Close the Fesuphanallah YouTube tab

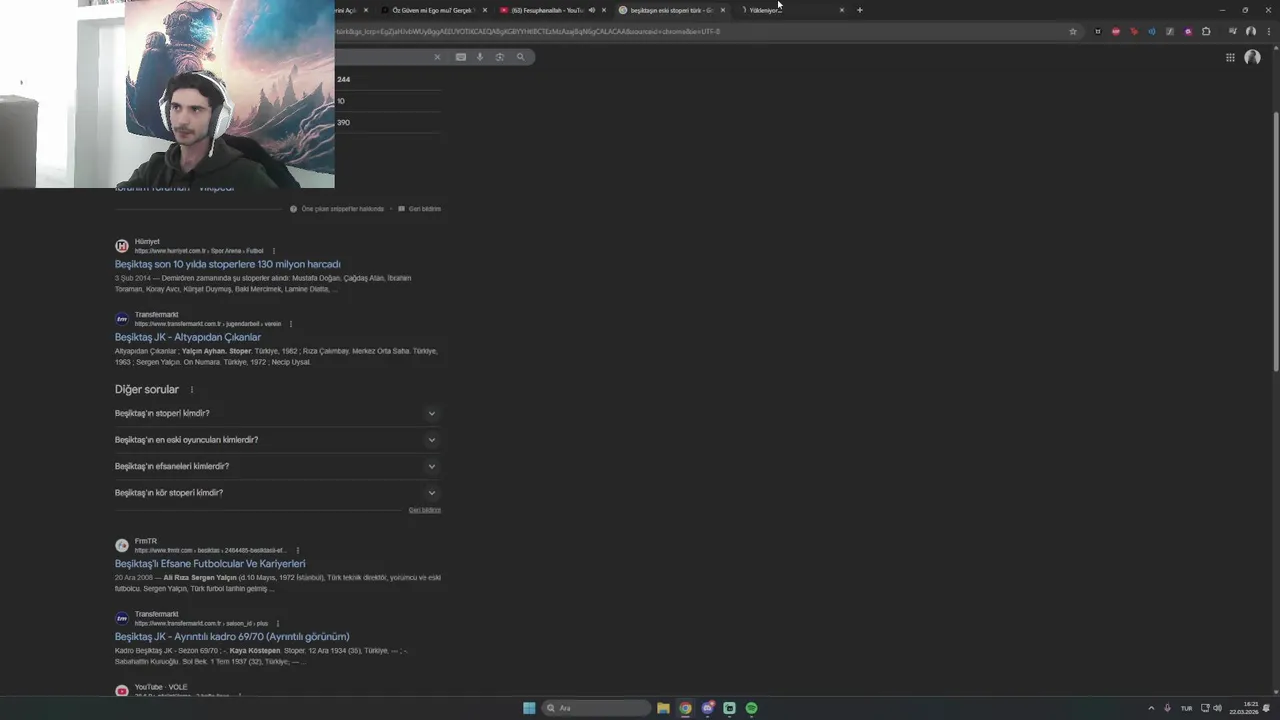604,10
